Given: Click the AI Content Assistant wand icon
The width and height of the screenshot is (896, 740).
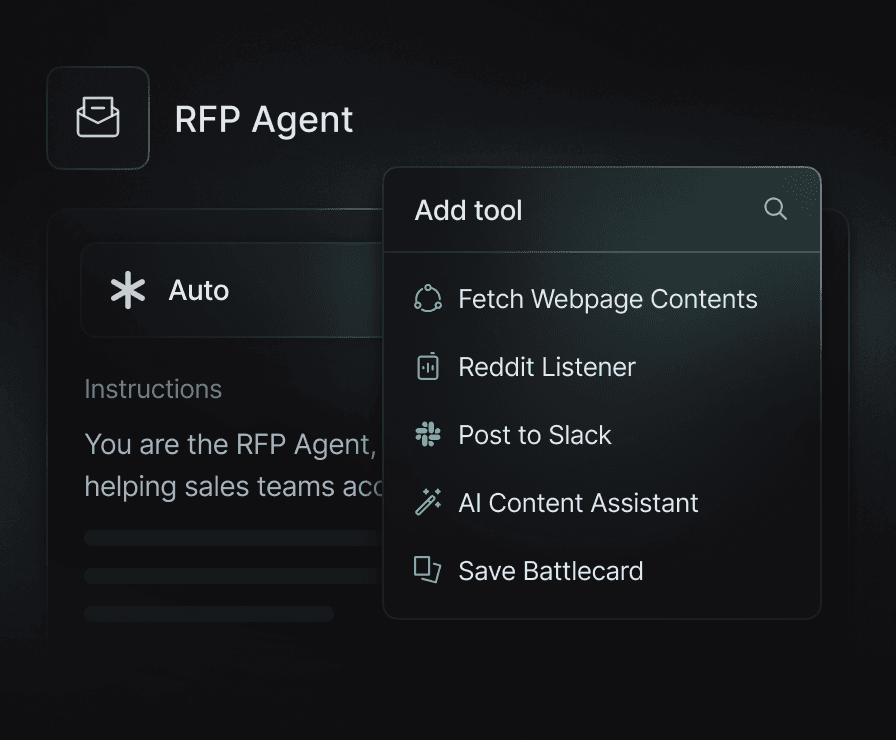Looking at the screenshot, I should [427, 502].
